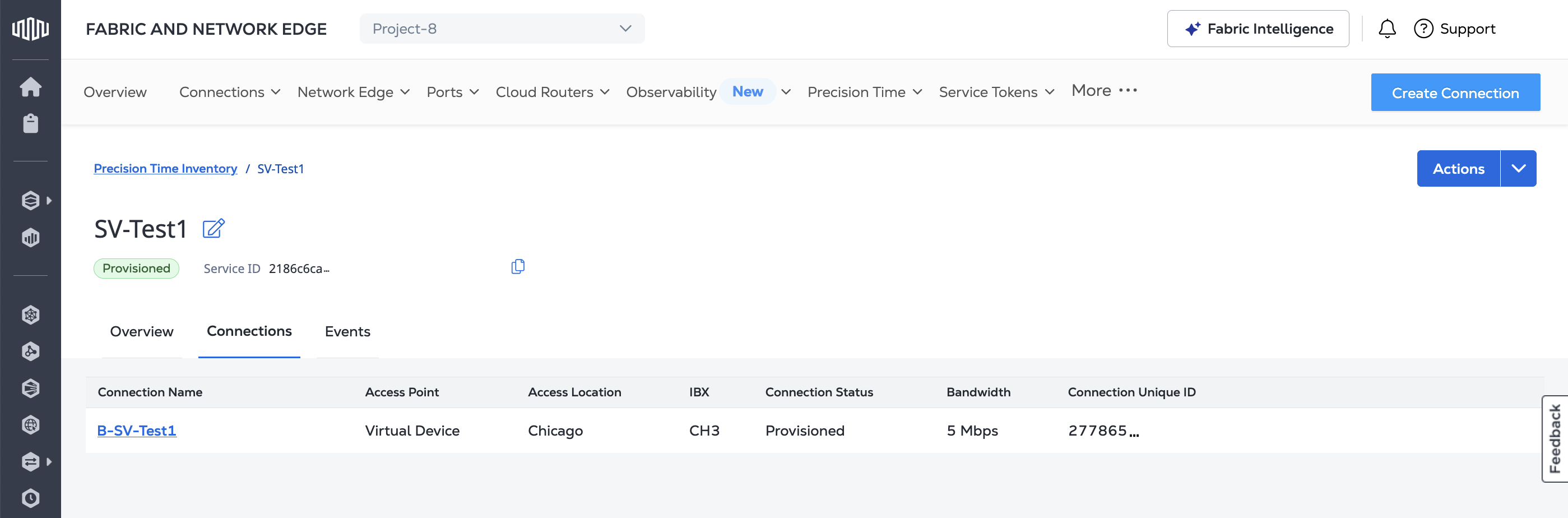Image resolution: width=1568 pixels, height=518 pixels.
Task: Click the clock icon at sidebar bottom
Action: click(x=30, y=498)
